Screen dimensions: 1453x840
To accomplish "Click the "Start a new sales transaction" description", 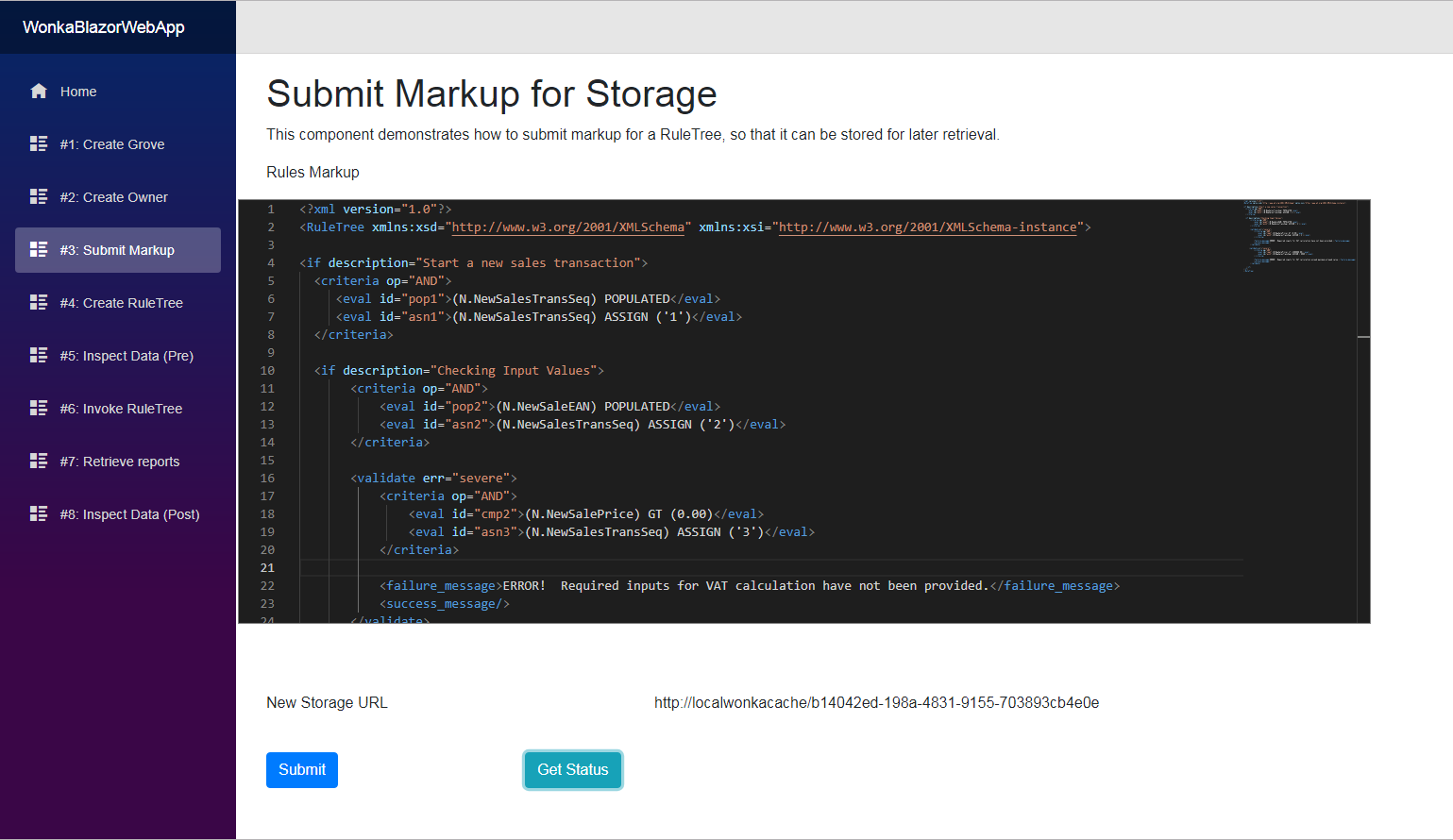I will [x=532, y=263].
